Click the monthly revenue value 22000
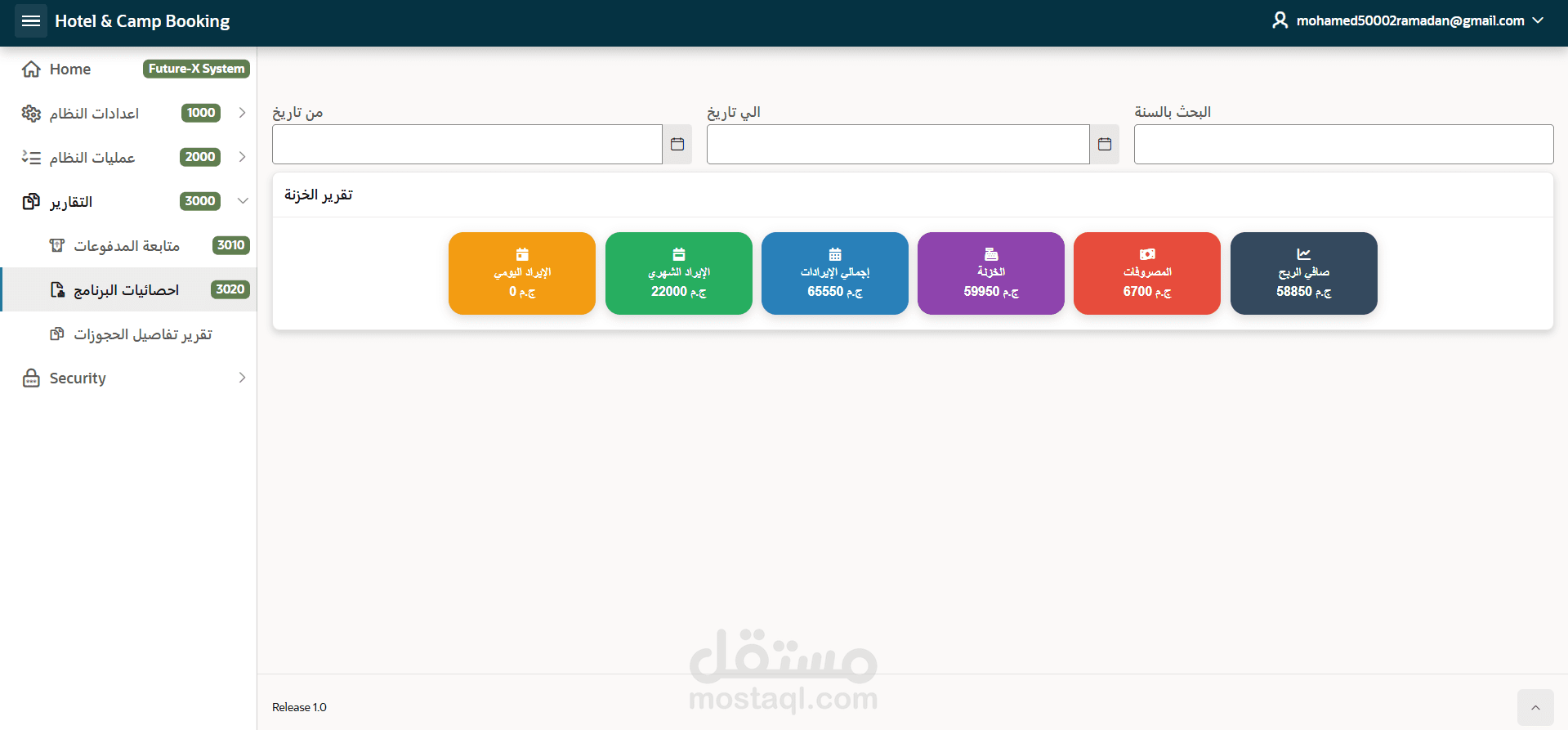The image size is (1568, 730). point(669,292)
